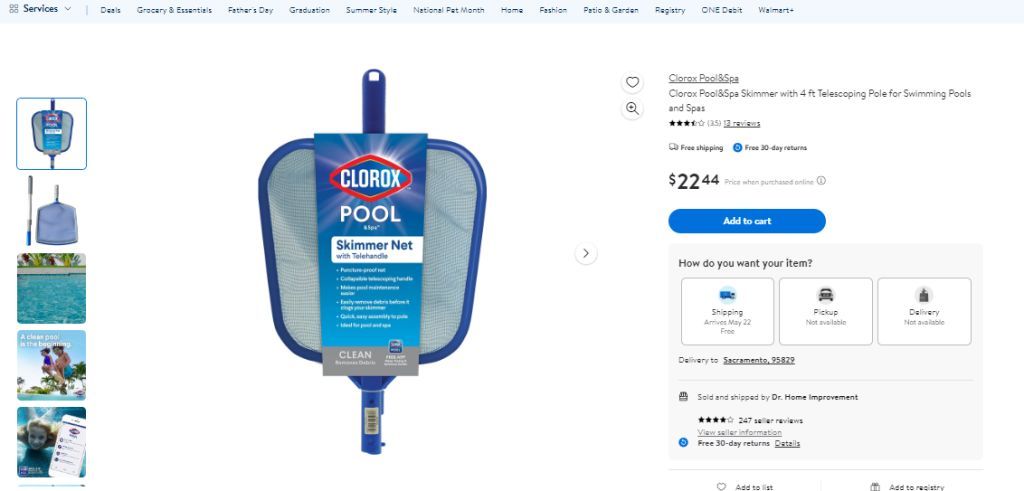
Task: Go to next product image arrow
Action: [586, 253]
